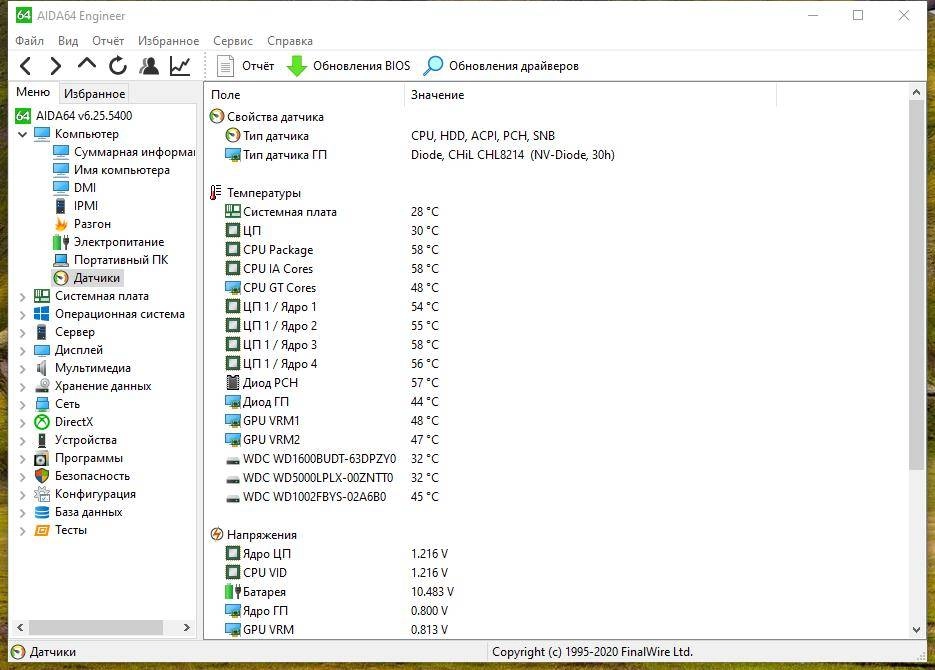Image resolution: width=935 pixels, height=670 pixels.
Task: Click the tree horizontal scrollbar left arrow
Action: (20, 628)
